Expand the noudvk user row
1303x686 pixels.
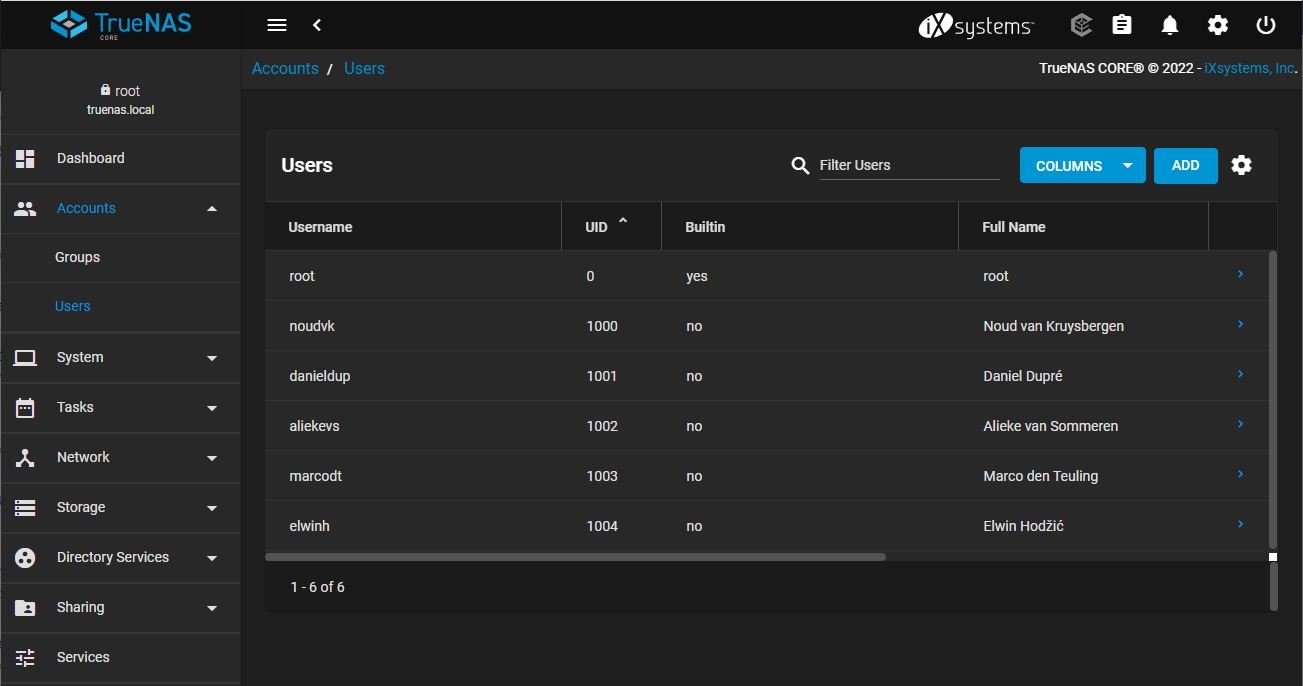[x=1240, y=324]
